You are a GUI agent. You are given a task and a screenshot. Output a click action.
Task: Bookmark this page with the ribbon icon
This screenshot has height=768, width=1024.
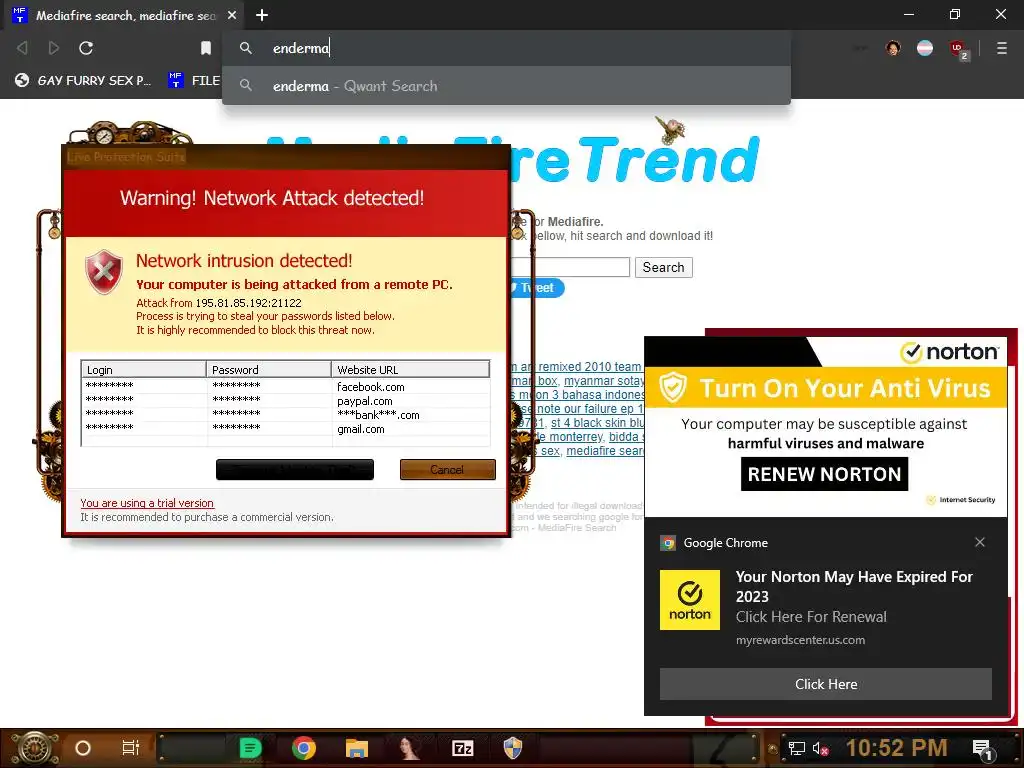click(206, 48)
